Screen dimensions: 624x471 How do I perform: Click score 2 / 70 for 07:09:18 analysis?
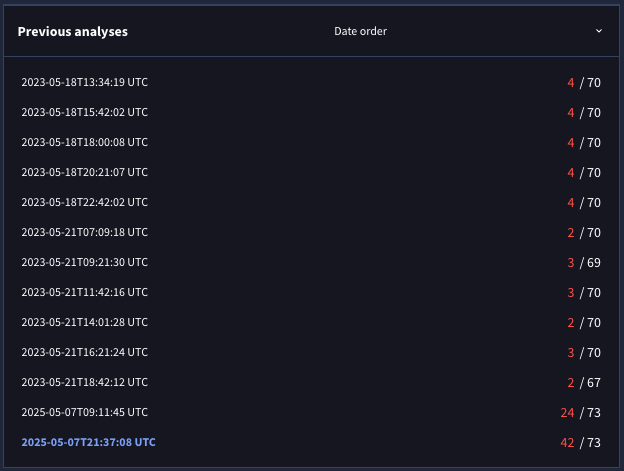(x=584, y=233)
